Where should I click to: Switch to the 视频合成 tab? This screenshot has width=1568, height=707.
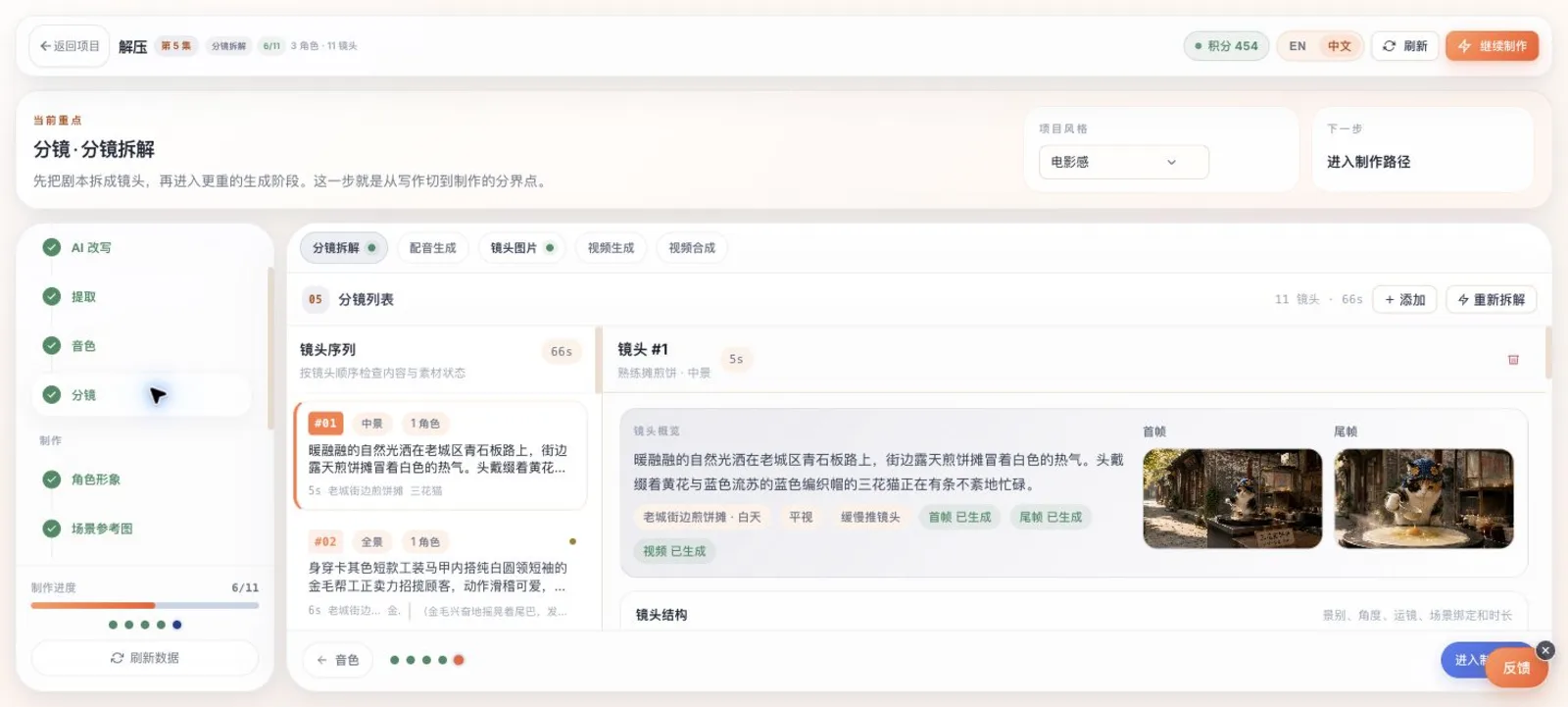tap(692, 248)
